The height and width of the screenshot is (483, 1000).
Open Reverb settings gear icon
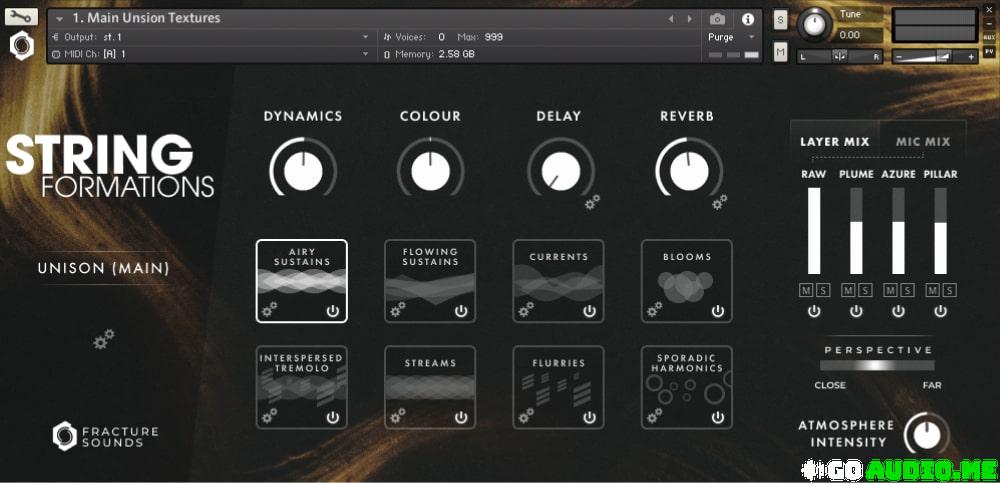pyautogui.click(x=719, y=202)
